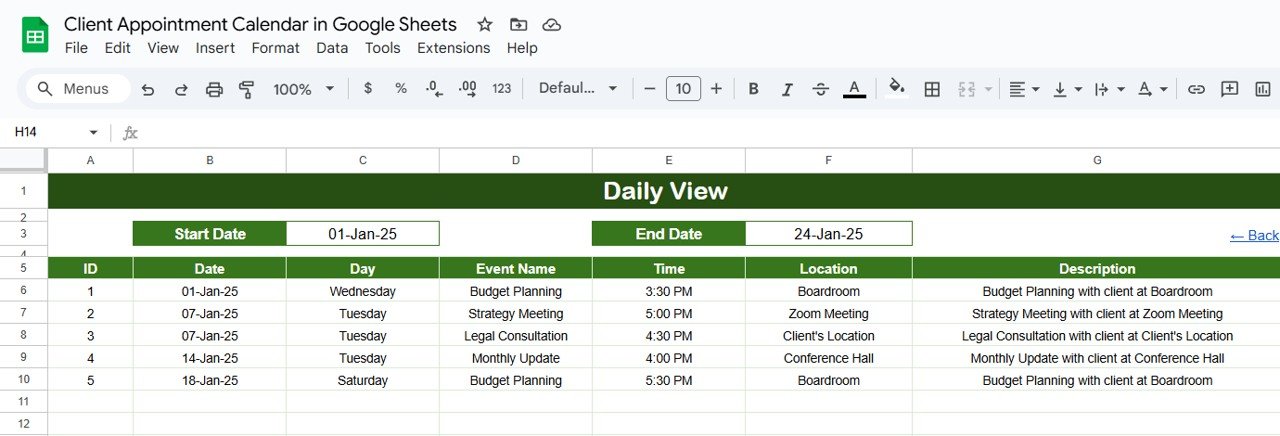
Task: Open the Insert menu
Action: pyautogui.click(x=215, y=48)
